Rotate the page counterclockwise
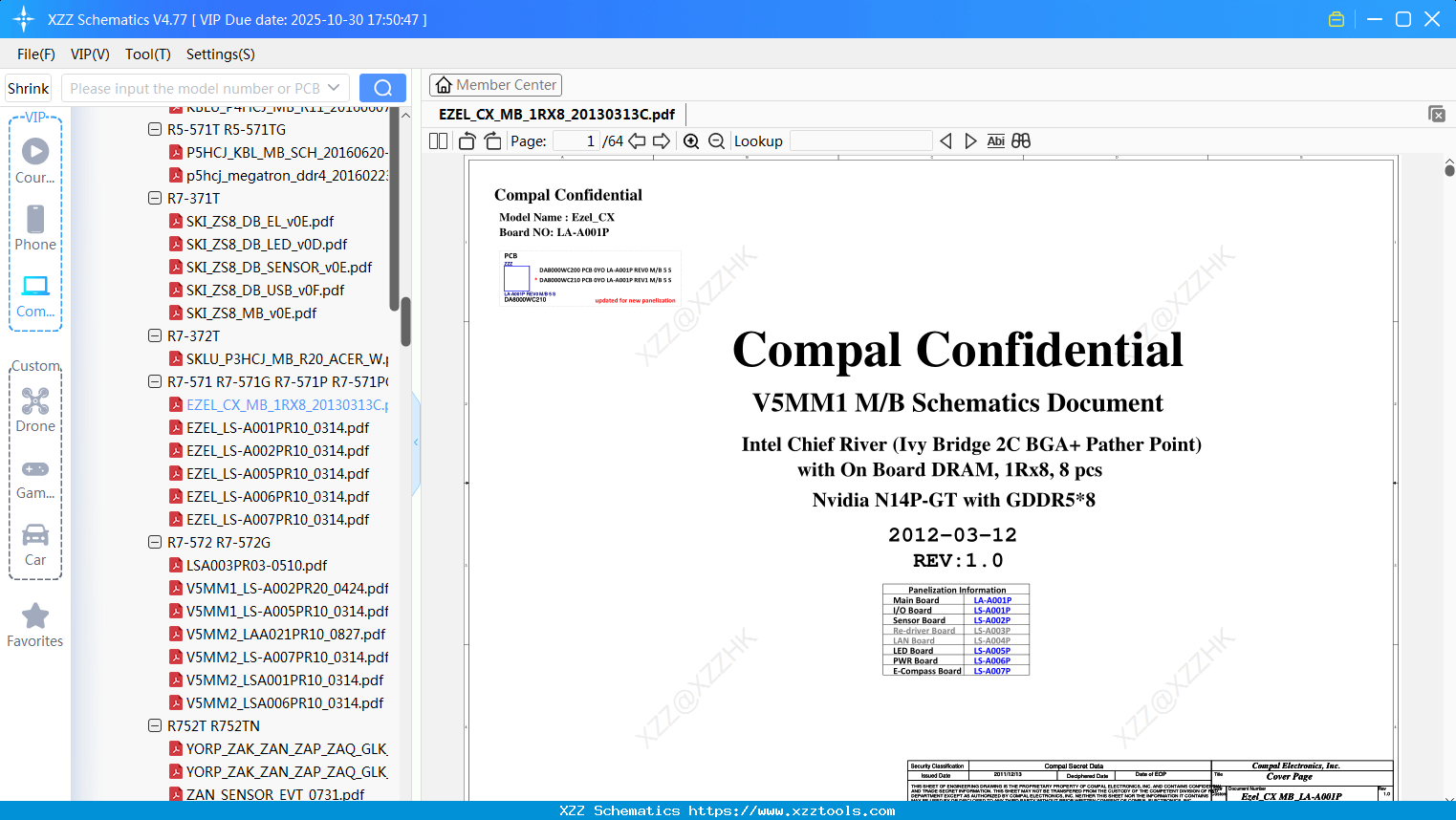 467,141
